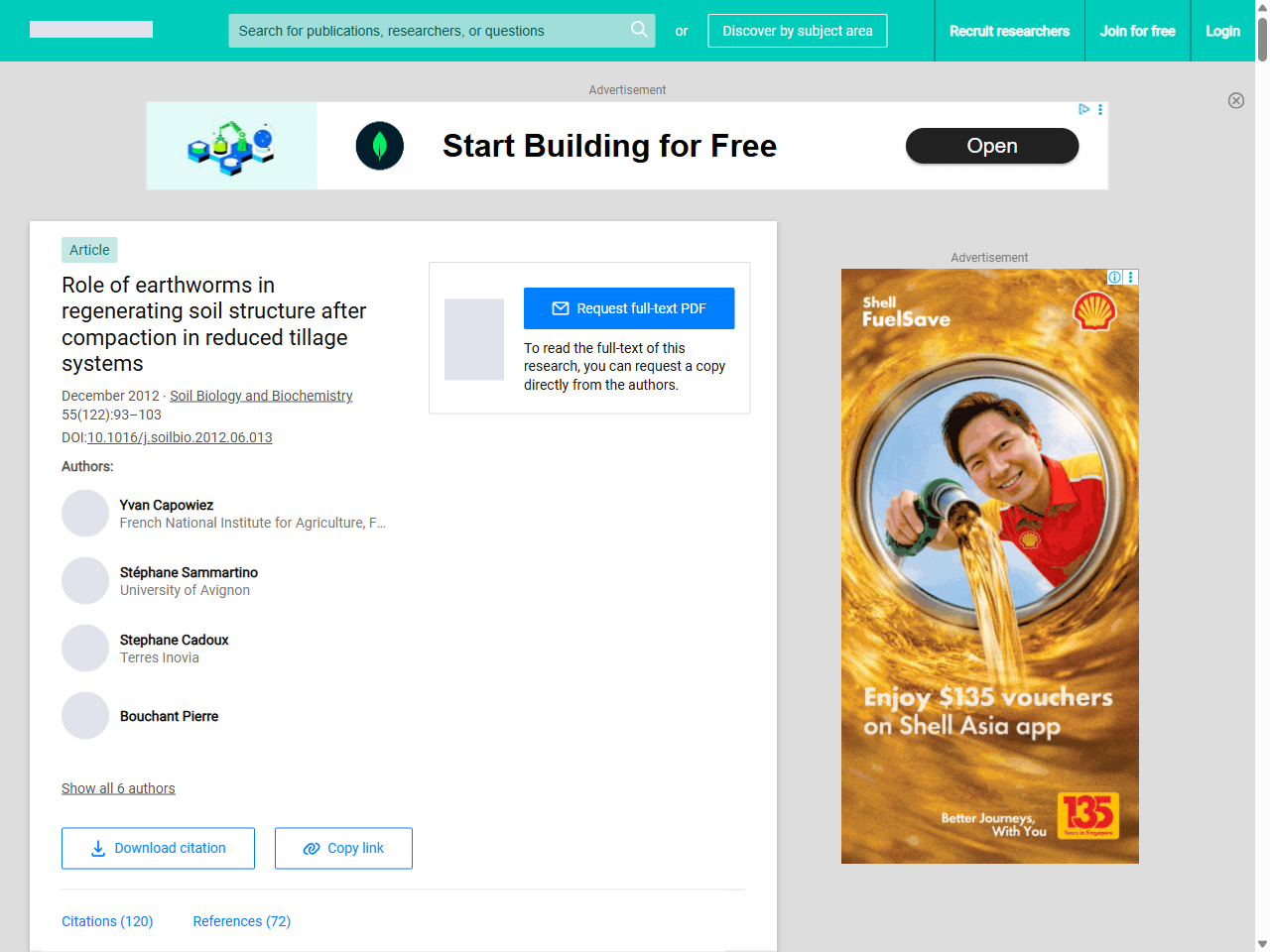
Task: Switch to References (72) tab
Action: (242, 921)
